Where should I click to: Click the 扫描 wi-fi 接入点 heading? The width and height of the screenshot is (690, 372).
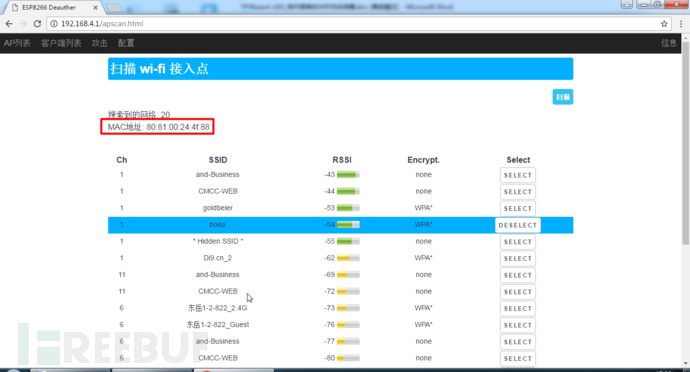pyautogui.click(x=159, y=69)
